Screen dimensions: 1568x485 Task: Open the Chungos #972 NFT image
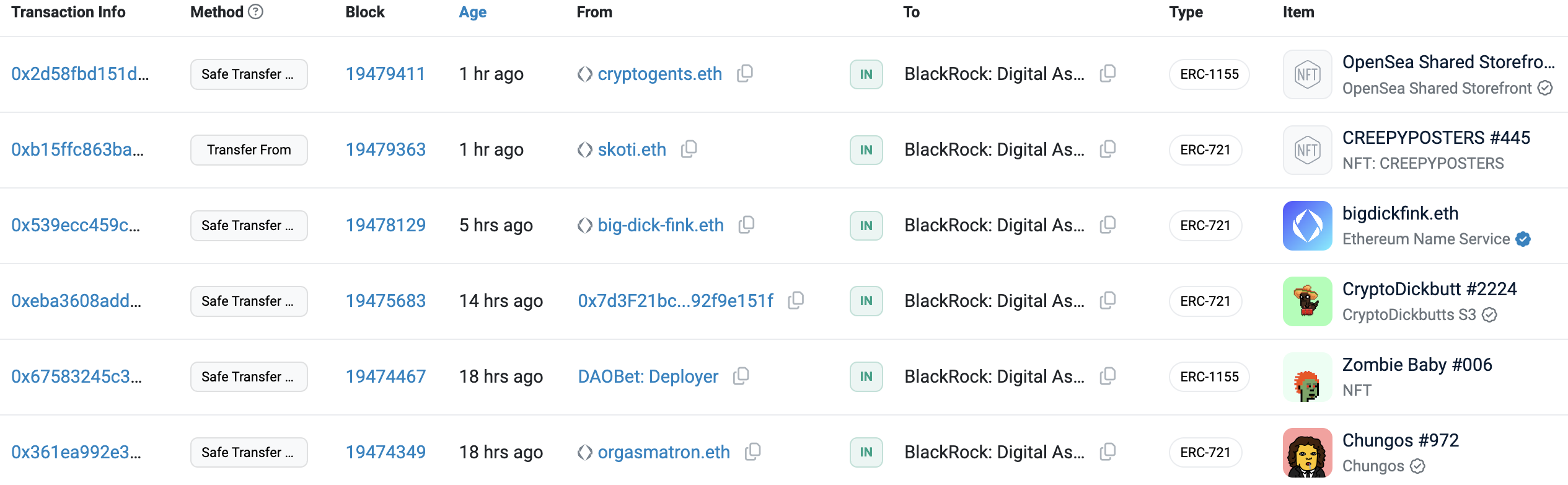[x=1307, y=453]
